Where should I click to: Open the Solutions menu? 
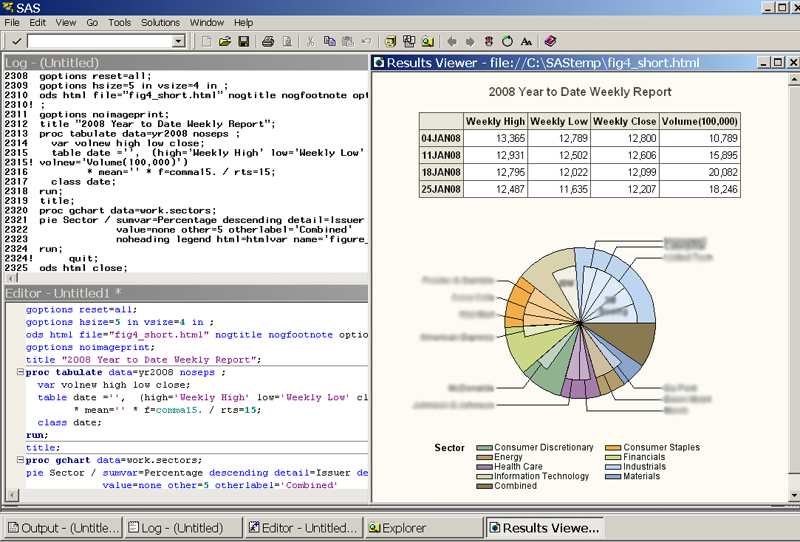160,22
